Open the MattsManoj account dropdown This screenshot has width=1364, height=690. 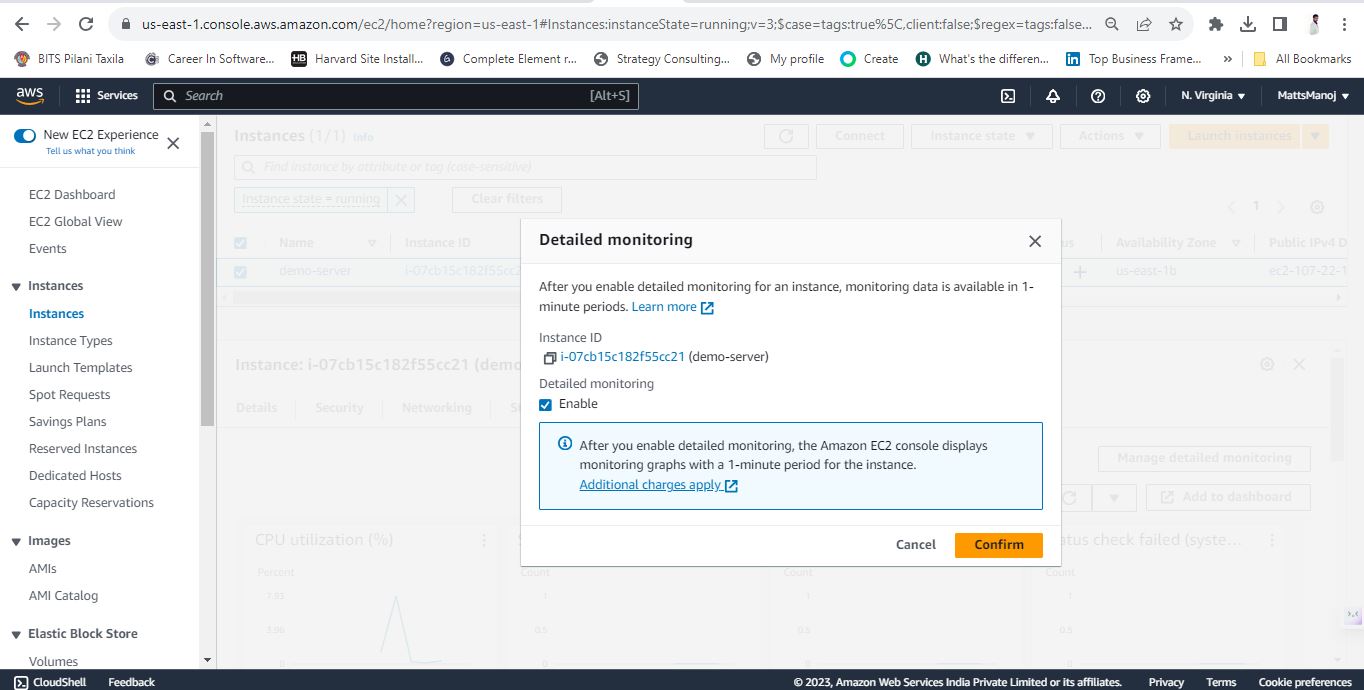1313,96
